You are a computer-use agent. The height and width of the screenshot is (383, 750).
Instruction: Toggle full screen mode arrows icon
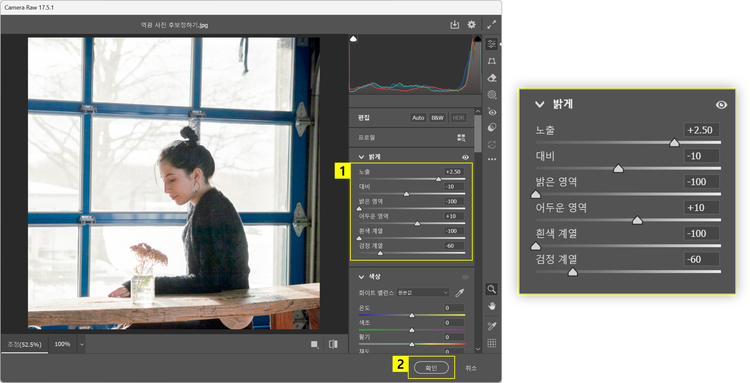492,25
